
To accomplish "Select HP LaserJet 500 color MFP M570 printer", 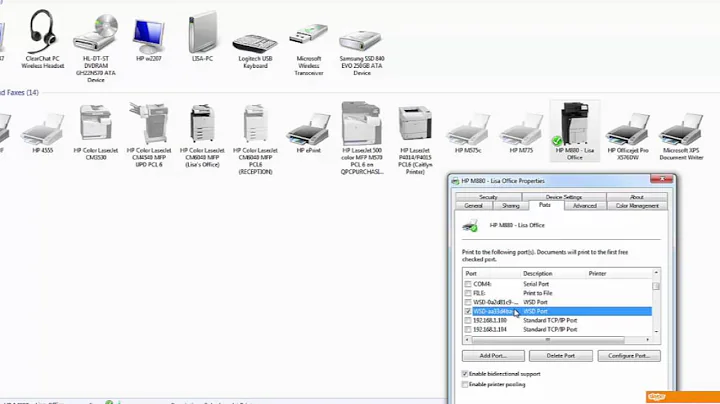I will pyautogui.click(x=362, y=138).
